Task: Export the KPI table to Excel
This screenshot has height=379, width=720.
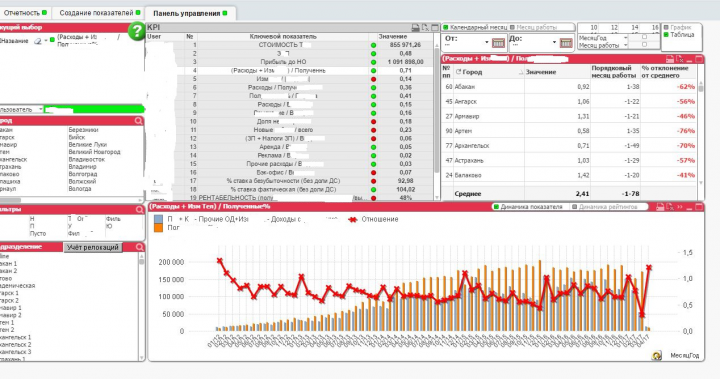Action: (x=425, y=28)
